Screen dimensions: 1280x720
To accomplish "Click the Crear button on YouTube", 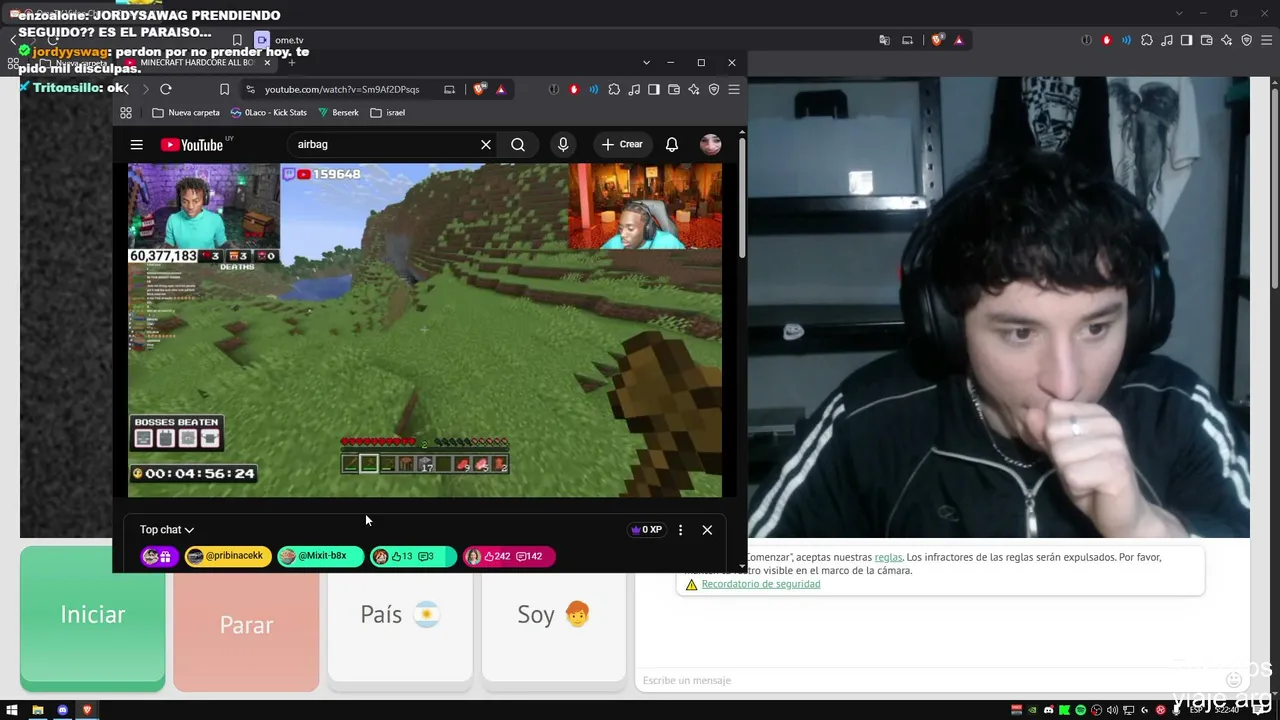I will tap(623, 145).
